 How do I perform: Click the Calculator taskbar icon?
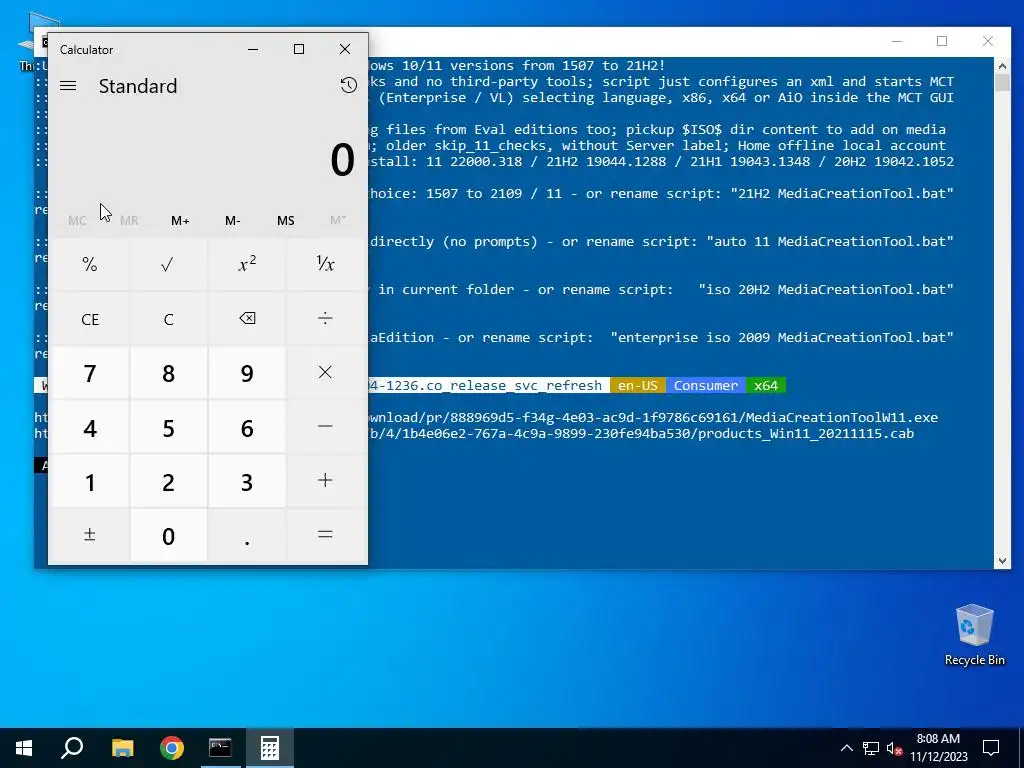point(270,748)
